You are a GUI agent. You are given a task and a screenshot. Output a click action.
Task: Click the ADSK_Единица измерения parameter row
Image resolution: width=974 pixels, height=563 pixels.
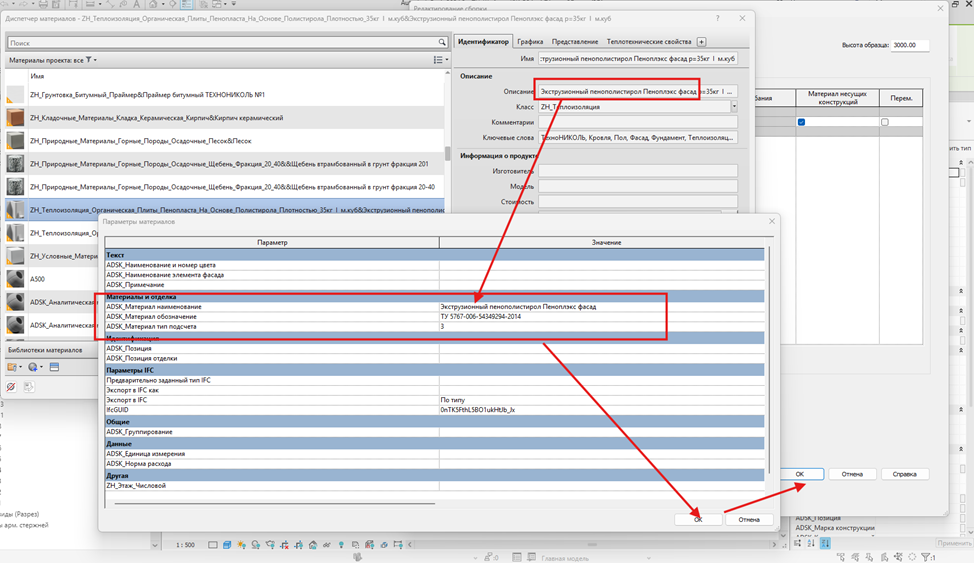coord(434,454)
